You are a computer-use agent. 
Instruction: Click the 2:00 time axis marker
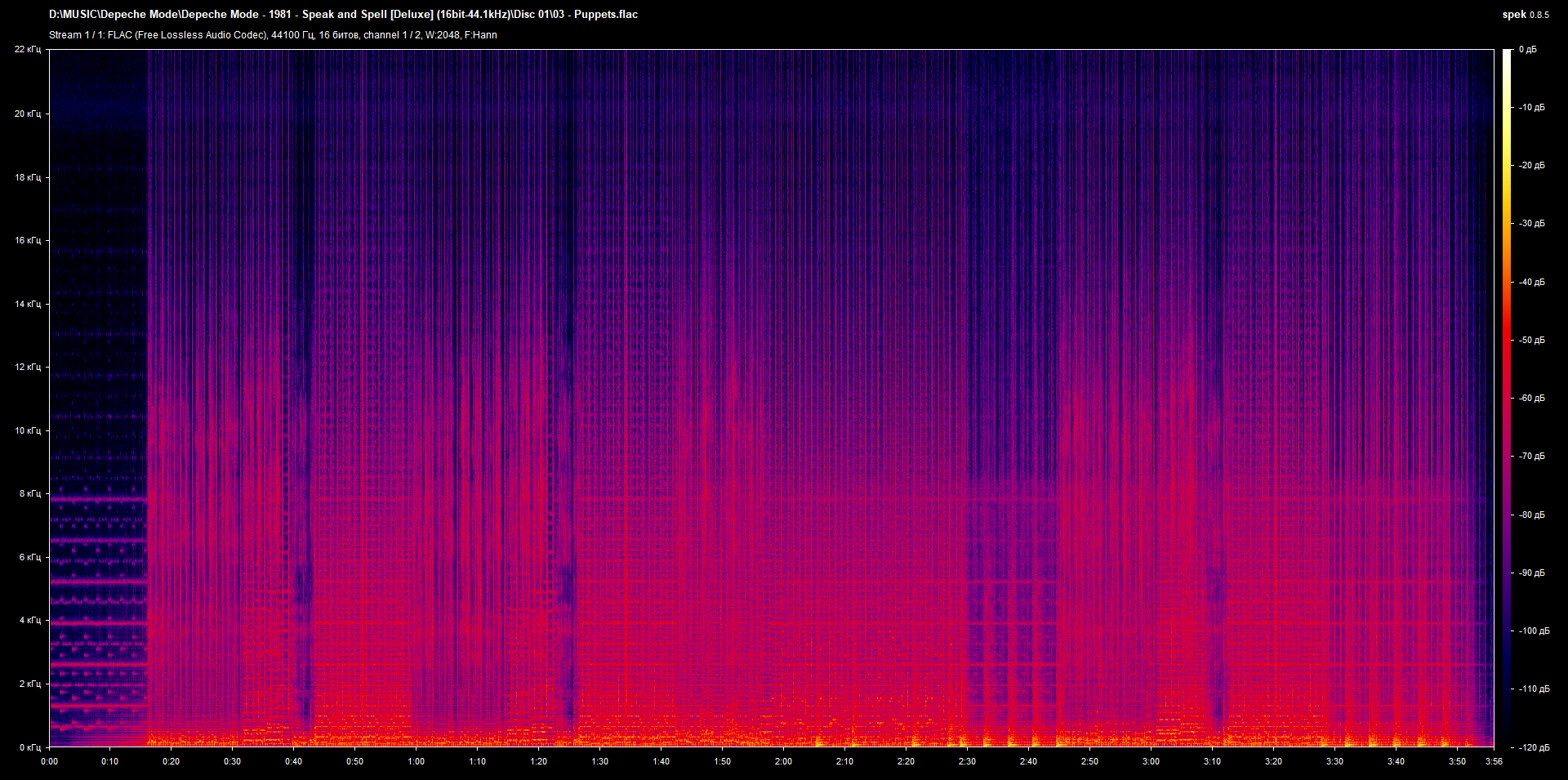[x=783, y=761]
